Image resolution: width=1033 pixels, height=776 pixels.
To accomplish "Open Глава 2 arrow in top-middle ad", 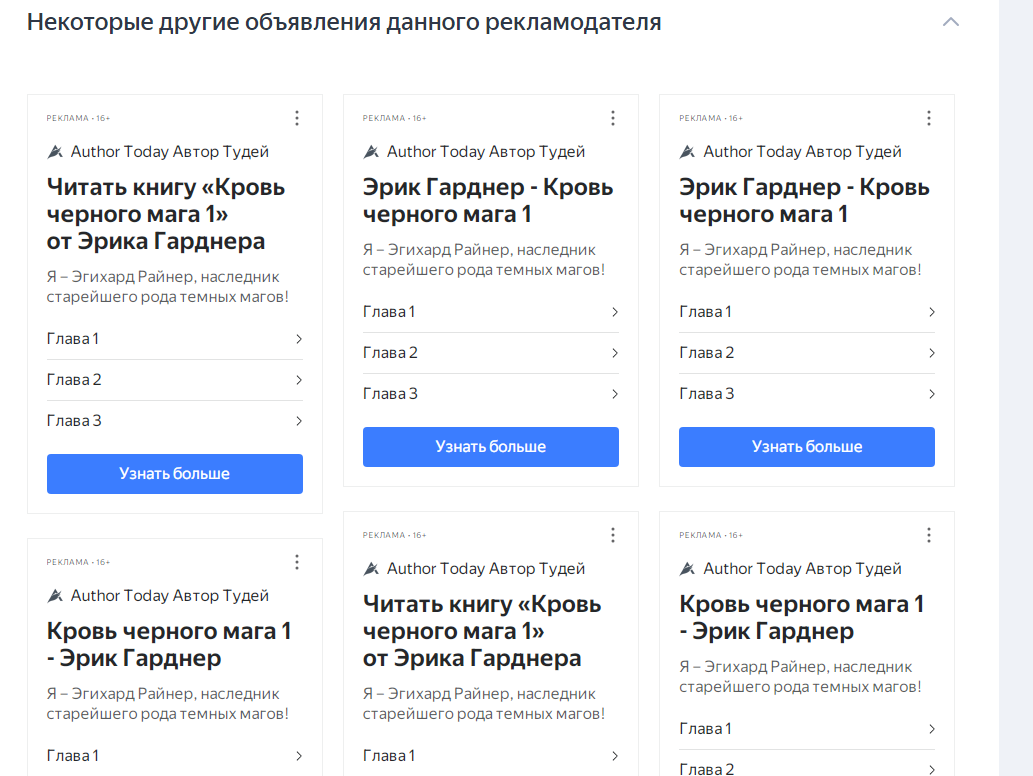I will 614,353.
